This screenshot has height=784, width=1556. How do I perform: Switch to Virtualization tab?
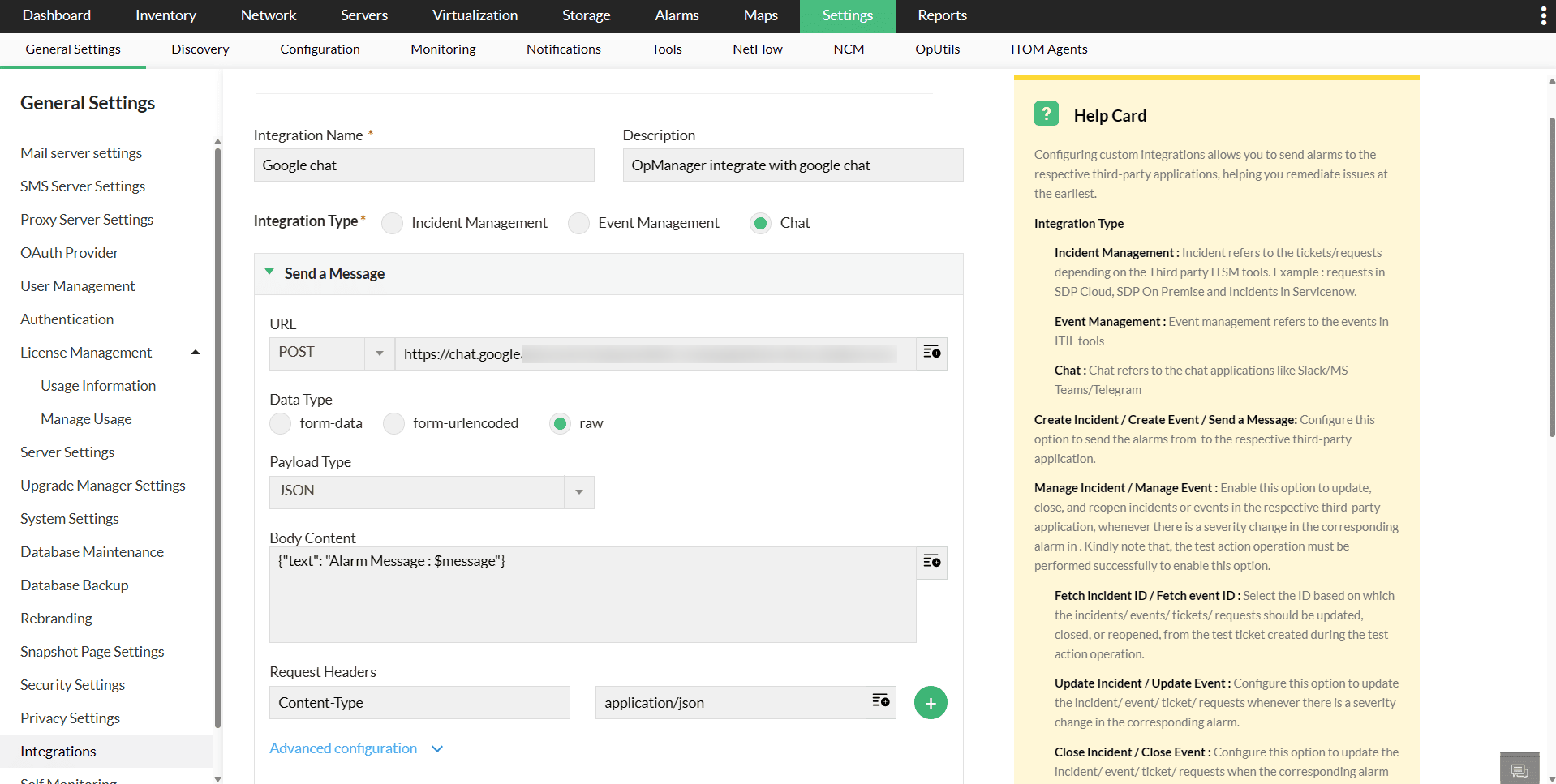tap(475, 15)
